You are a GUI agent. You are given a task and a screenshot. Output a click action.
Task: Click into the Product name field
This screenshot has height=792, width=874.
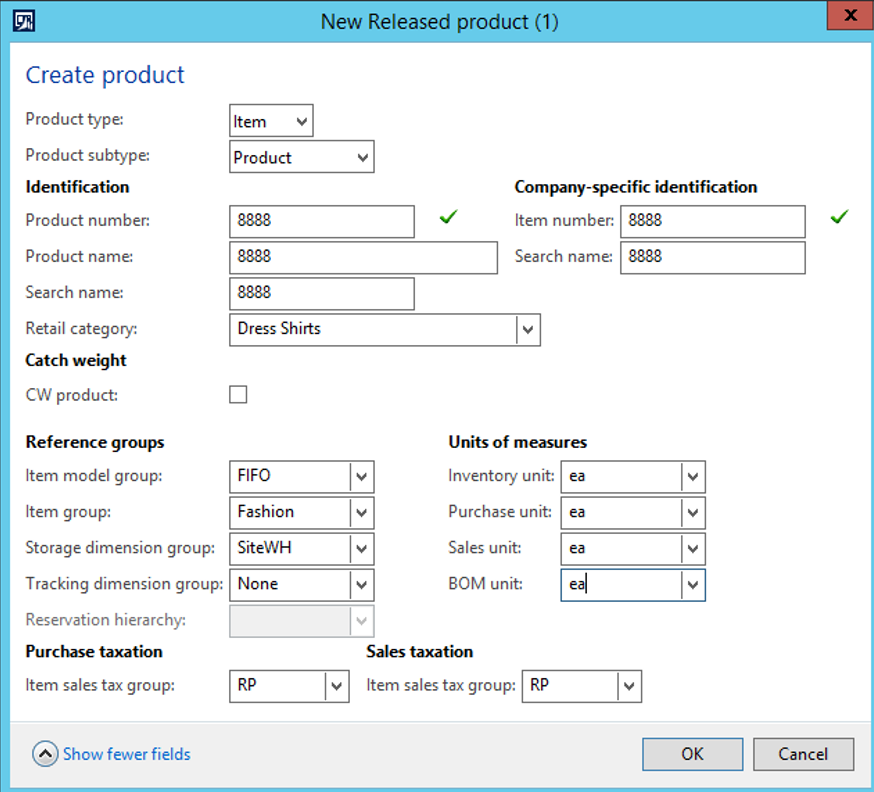(x=363, y=257)
